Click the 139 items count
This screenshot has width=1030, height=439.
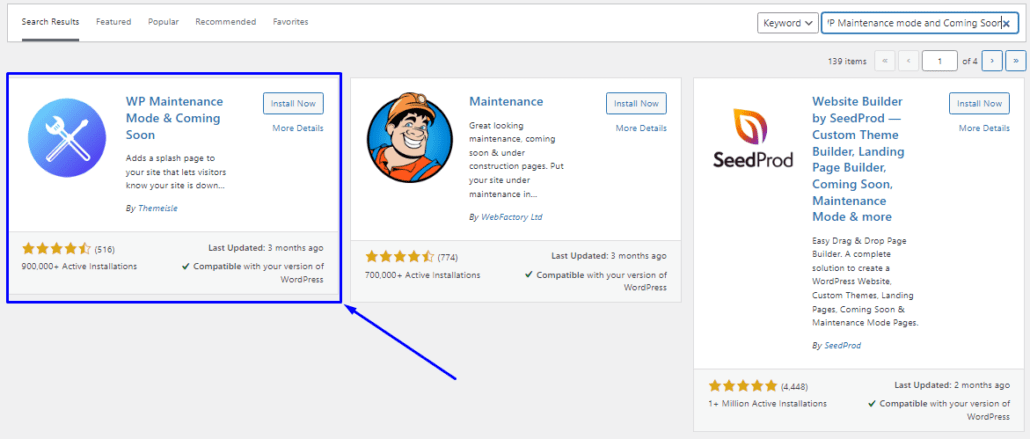[847, 61]
